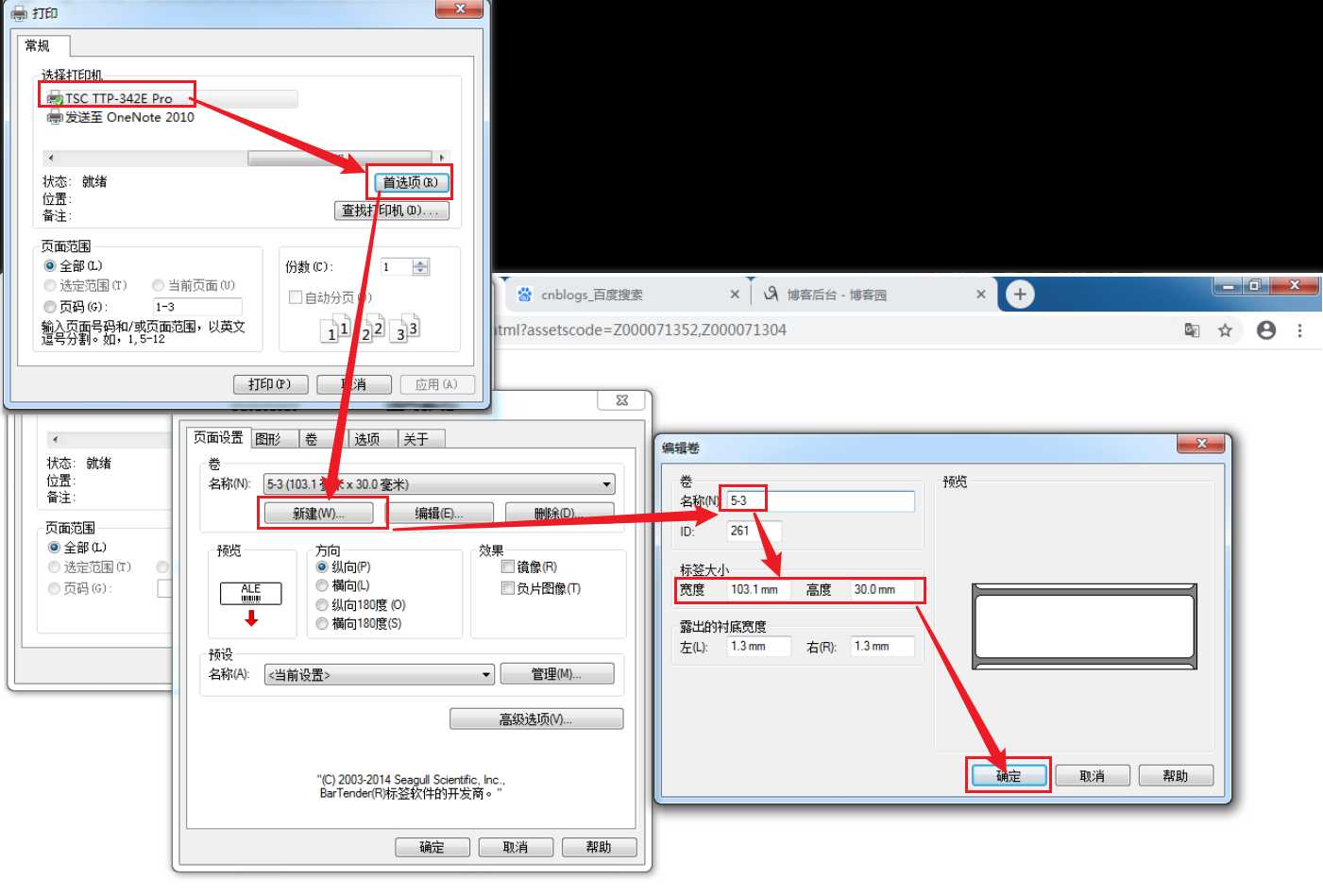Open Chrome user profile avatar
Image resolution: width=1323 pixels, height=896 pixels.
1266,330
